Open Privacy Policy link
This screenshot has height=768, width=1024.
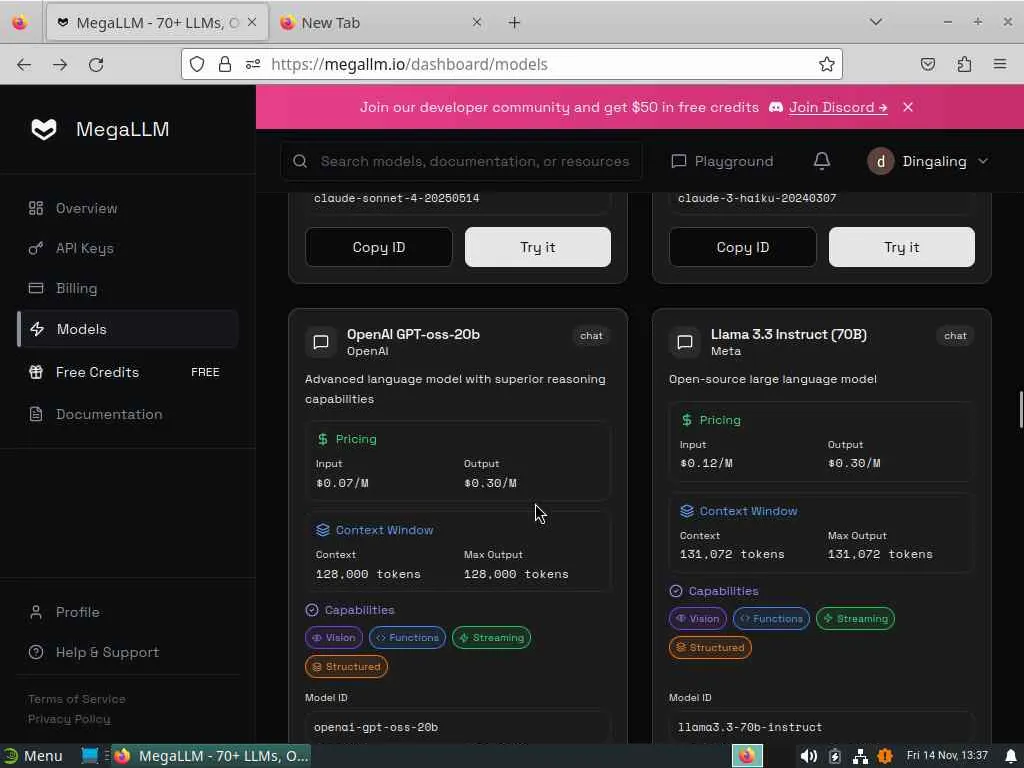coord(69,719)
